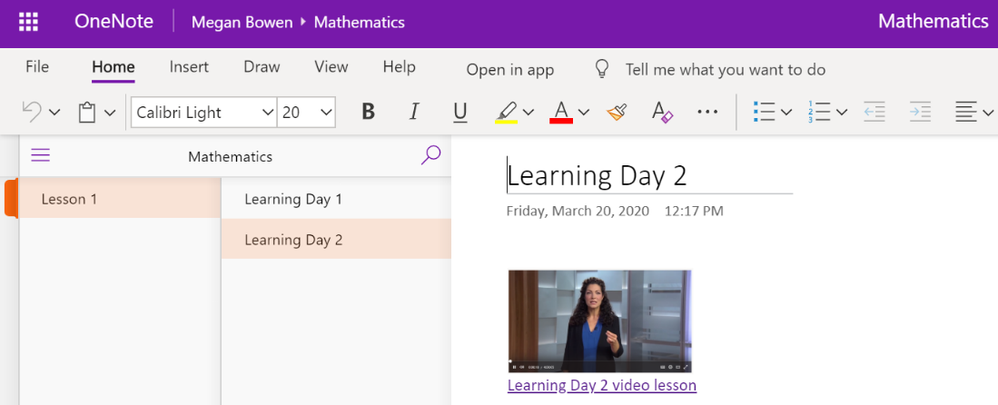Open the Help tab
Screen dimensions: 998x405
(399, 67)
